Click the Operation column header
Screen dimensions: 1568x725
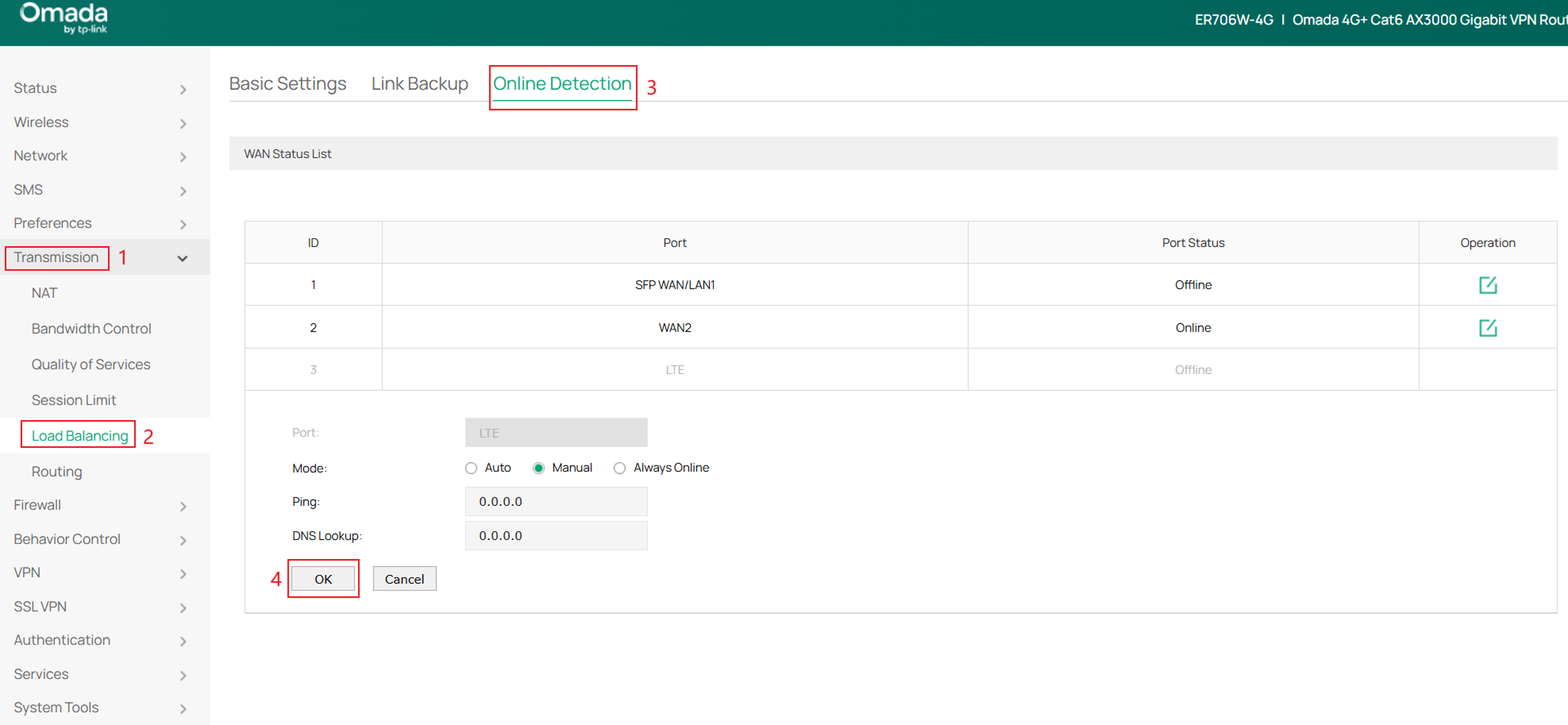pos(1487,243)
